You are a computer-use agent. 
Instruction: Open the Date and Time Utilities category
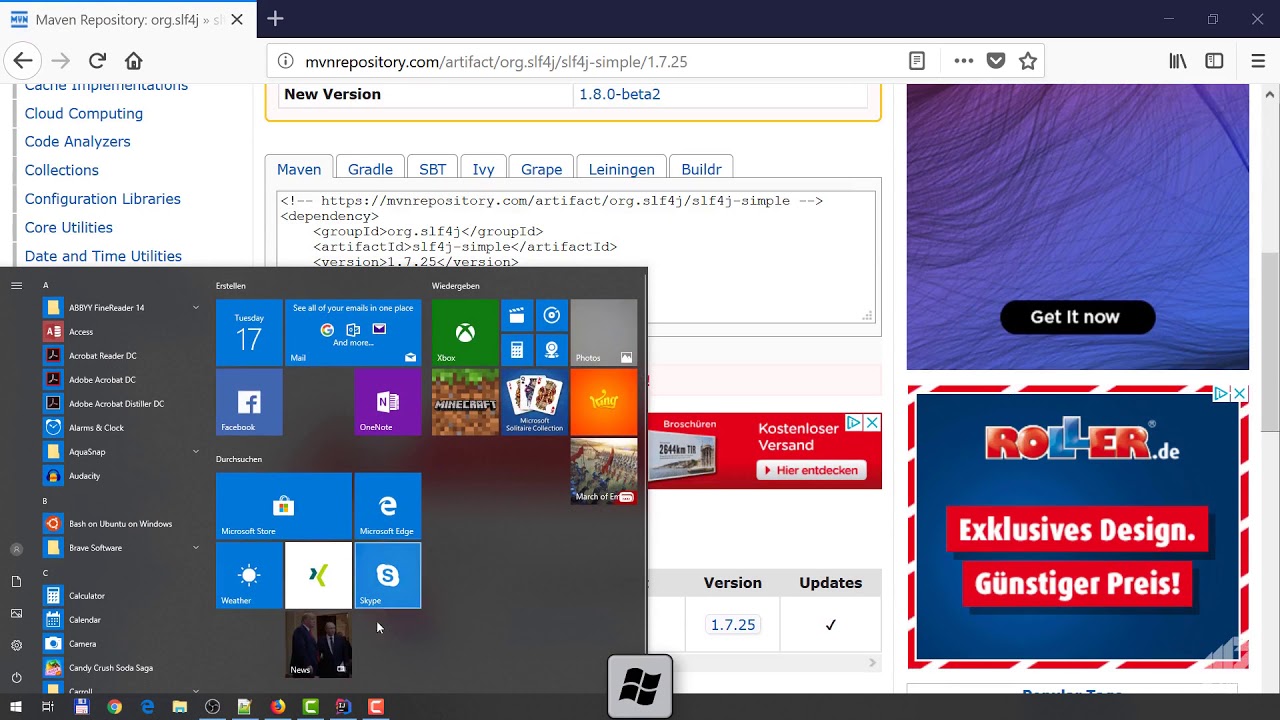point(103,256)
